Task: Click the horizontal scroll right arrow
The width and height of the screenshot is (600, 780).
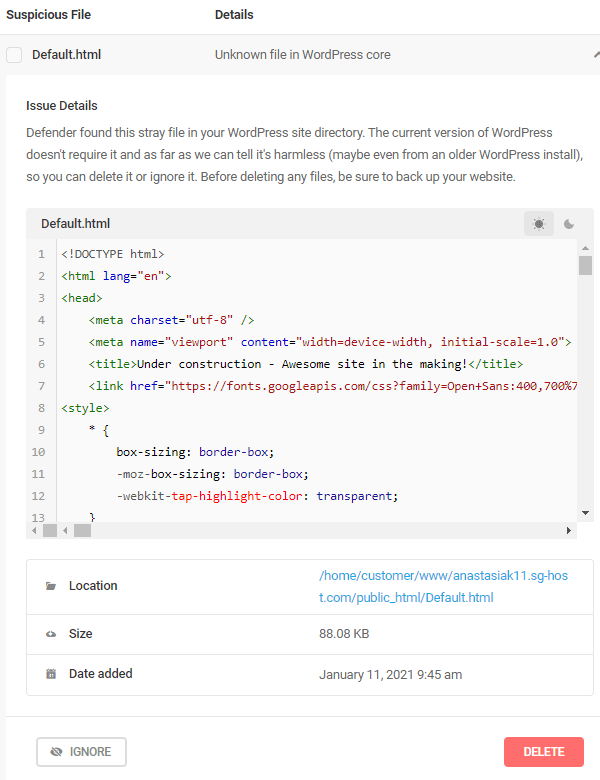Action: click(x=569, y=530)
